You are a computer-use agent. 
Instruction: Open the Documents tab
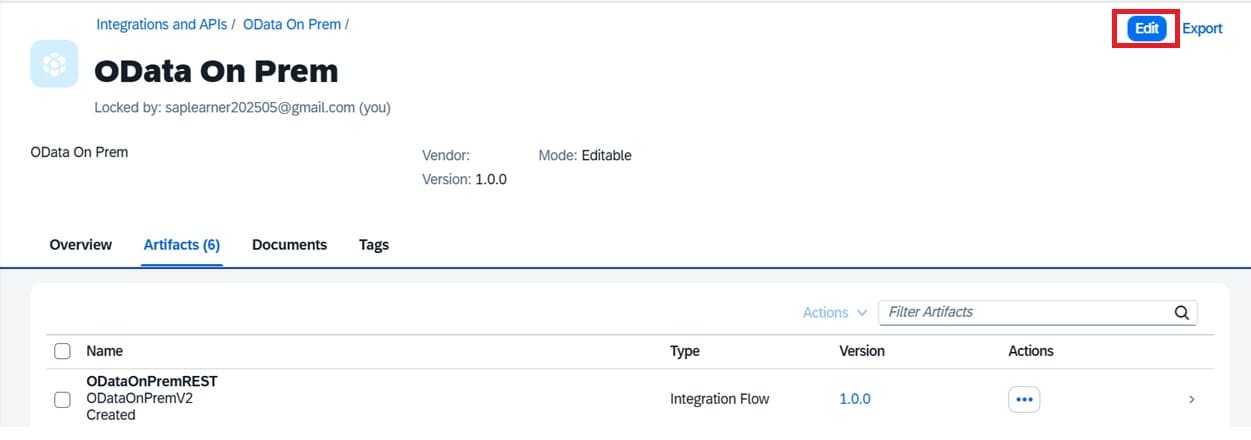tap(289, 245)
